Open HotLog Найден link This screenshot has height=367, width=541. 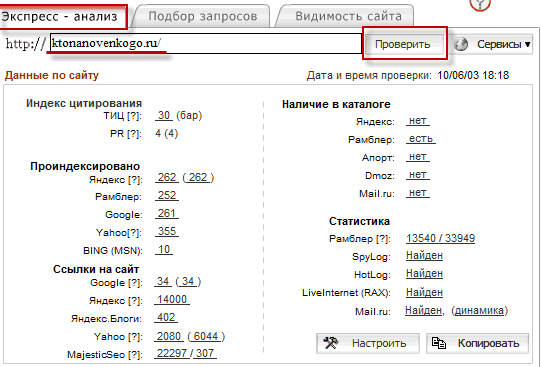click(424, 274)
